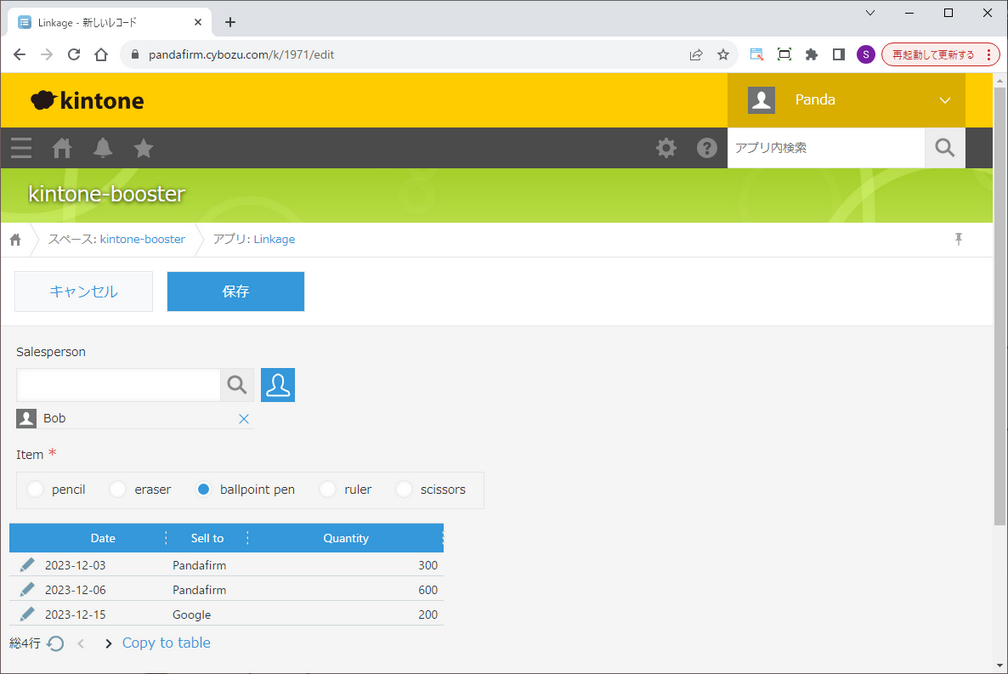Viewport: 1008px width, 674px height.
Task: Open the user picker icon for Salesperson
Action: [x=278, y=385]
